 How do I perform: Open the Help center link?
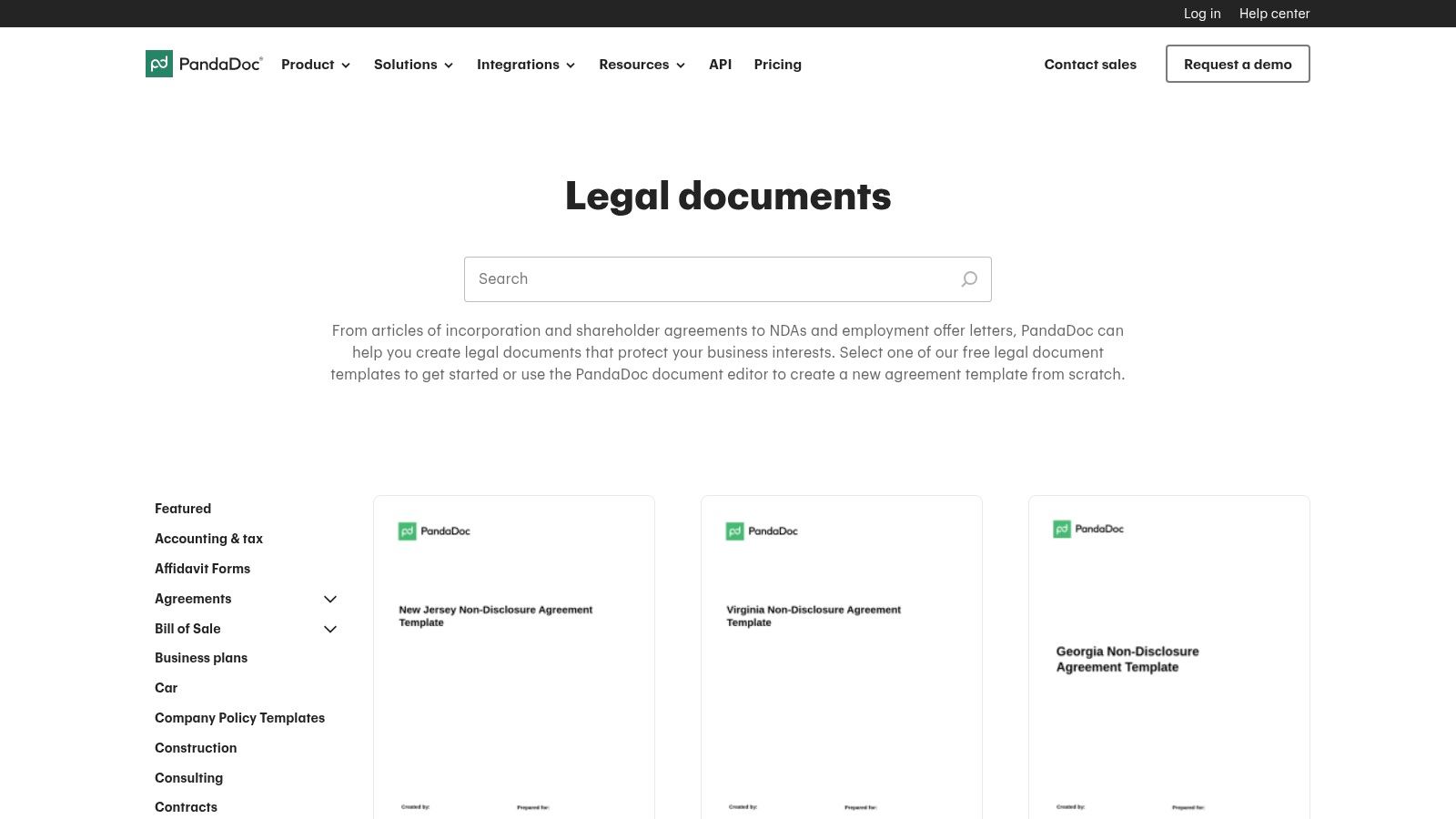click(x=1274, y=14)
